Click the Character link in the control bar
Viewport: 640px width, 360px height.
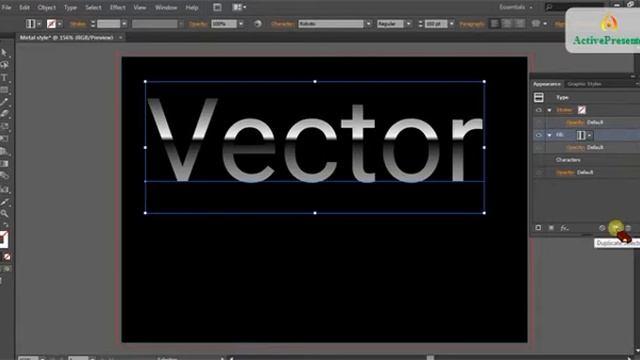(x=282, y=24)
